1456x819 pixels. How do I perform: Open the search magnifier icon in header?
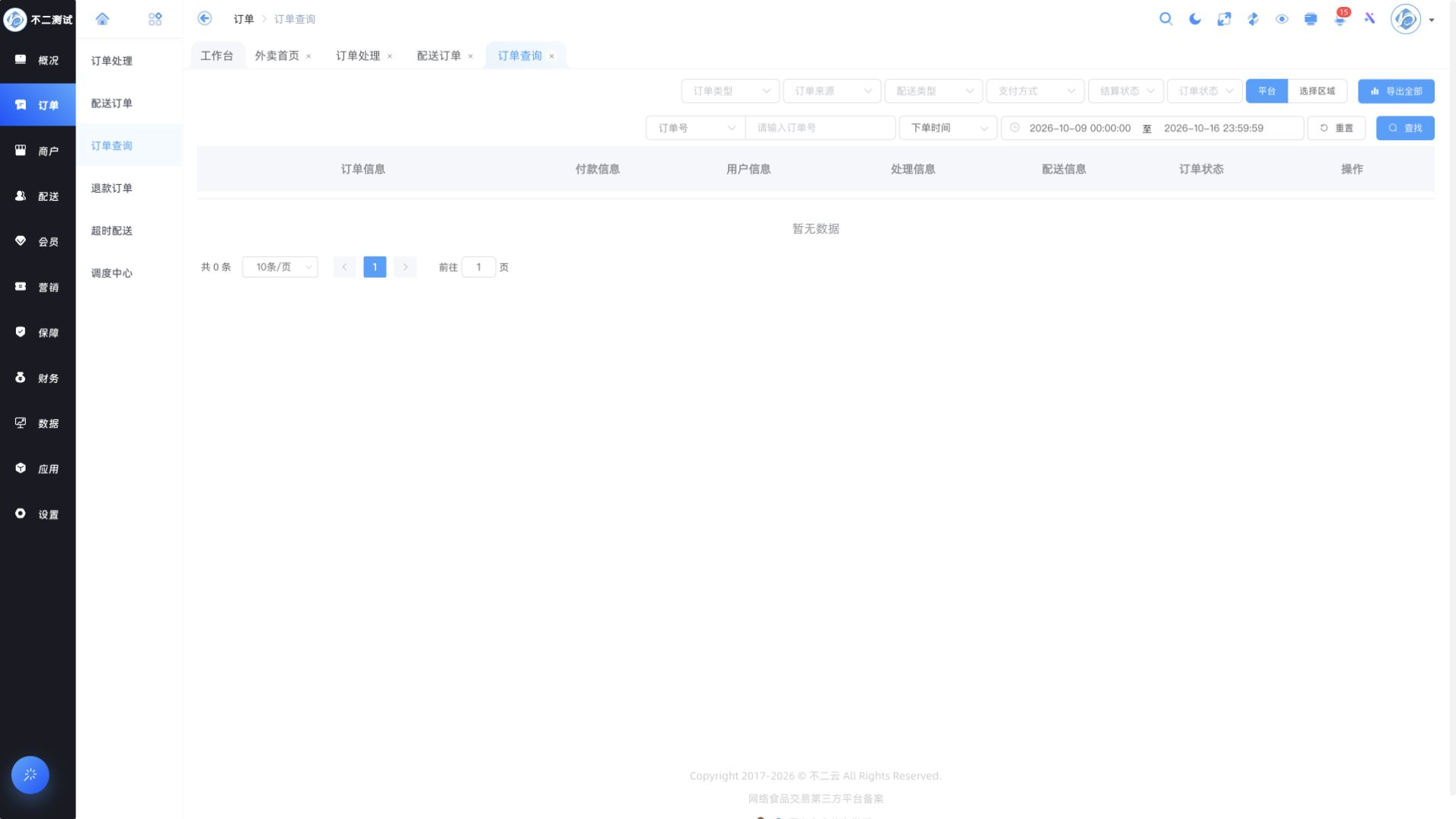click(x=1166, y=19)
